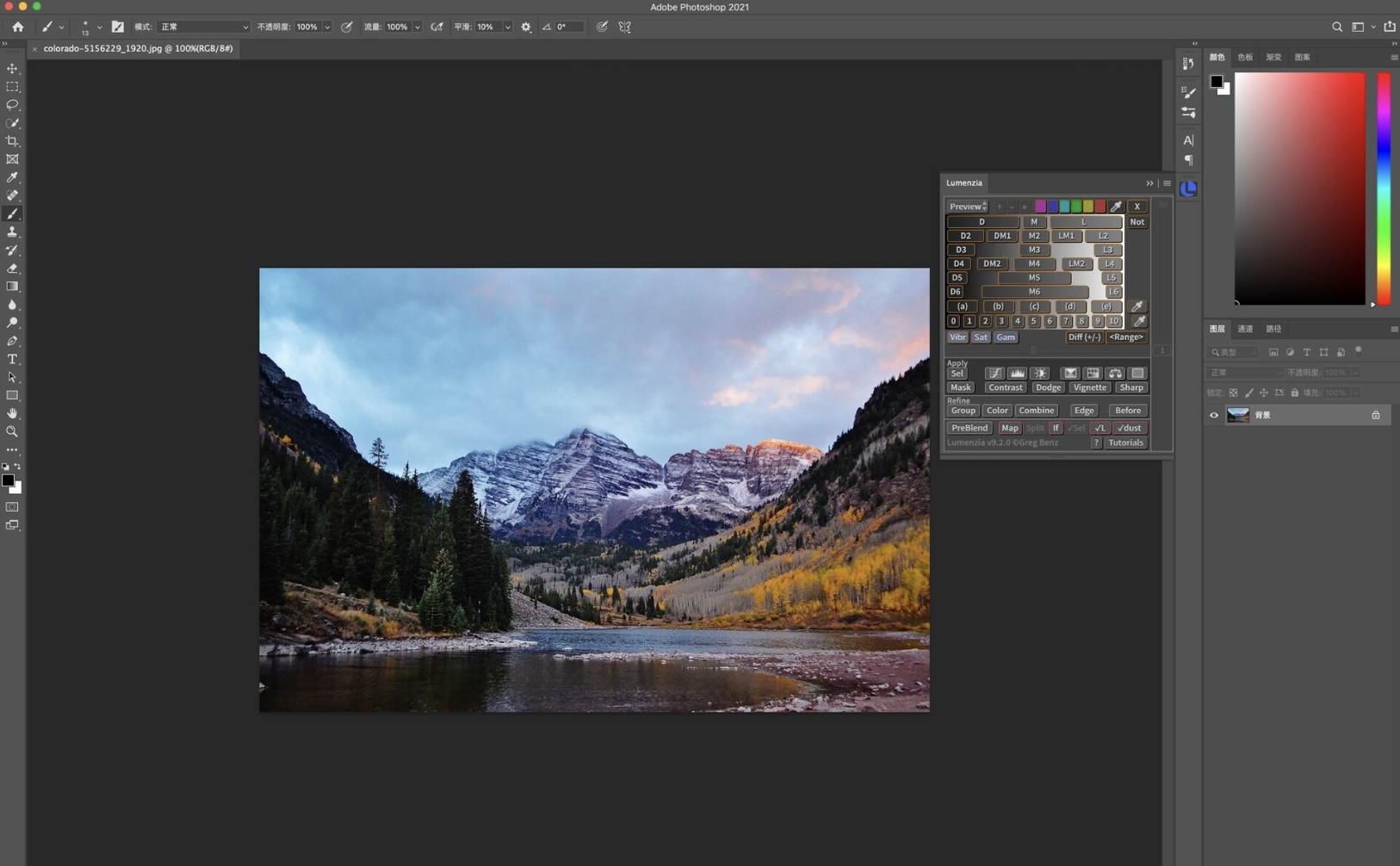Apply the Vignette button in Lumenzia

(x=1088, y=387)
